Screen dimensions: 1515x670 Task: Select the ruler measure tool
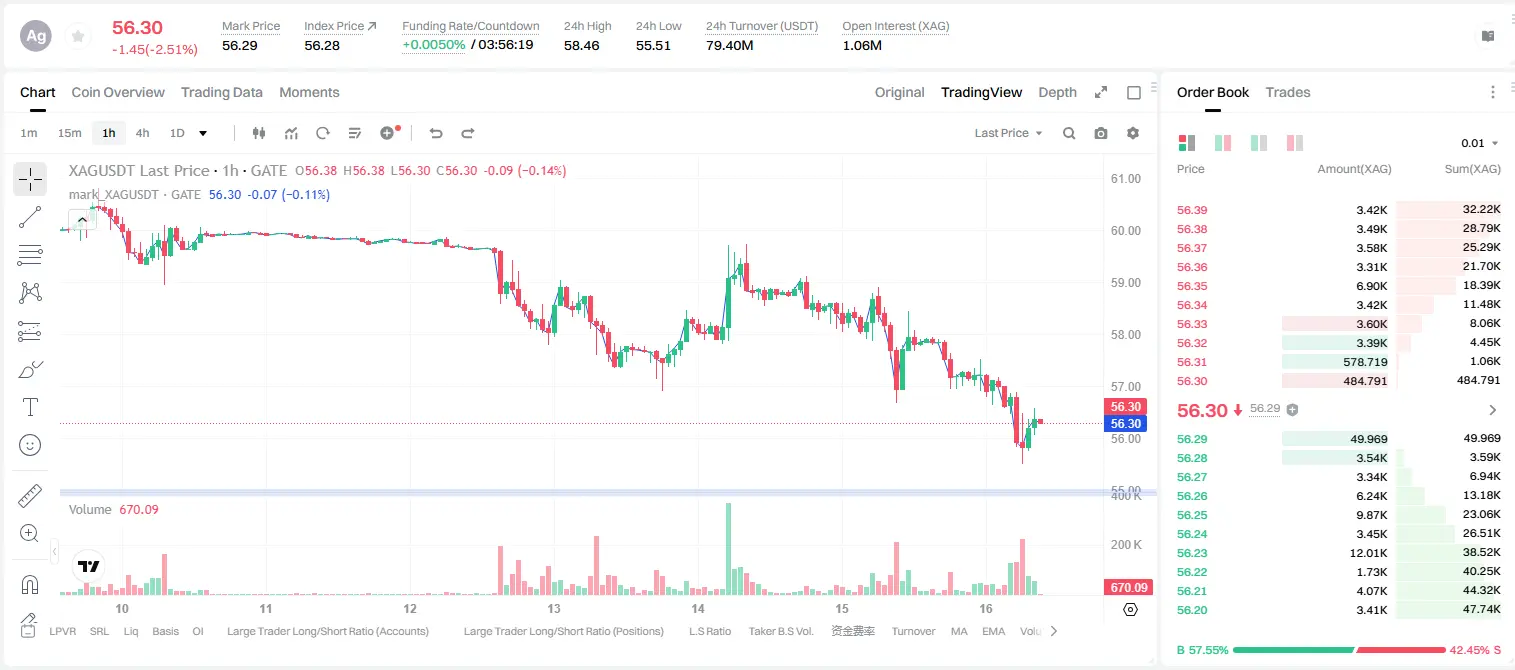30,496
